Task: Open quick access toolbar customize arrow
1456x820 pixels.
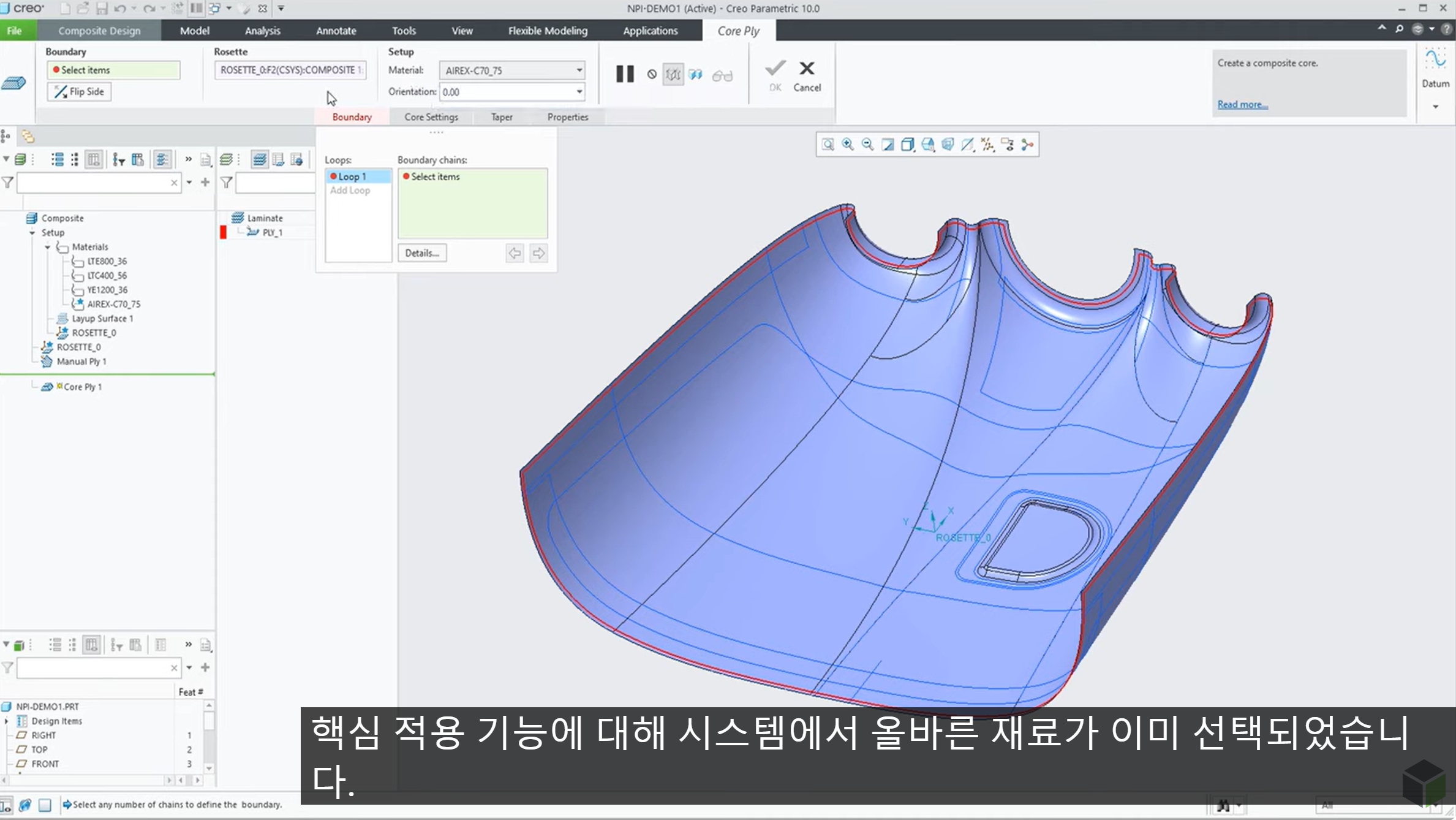Action: coord(281,9)
